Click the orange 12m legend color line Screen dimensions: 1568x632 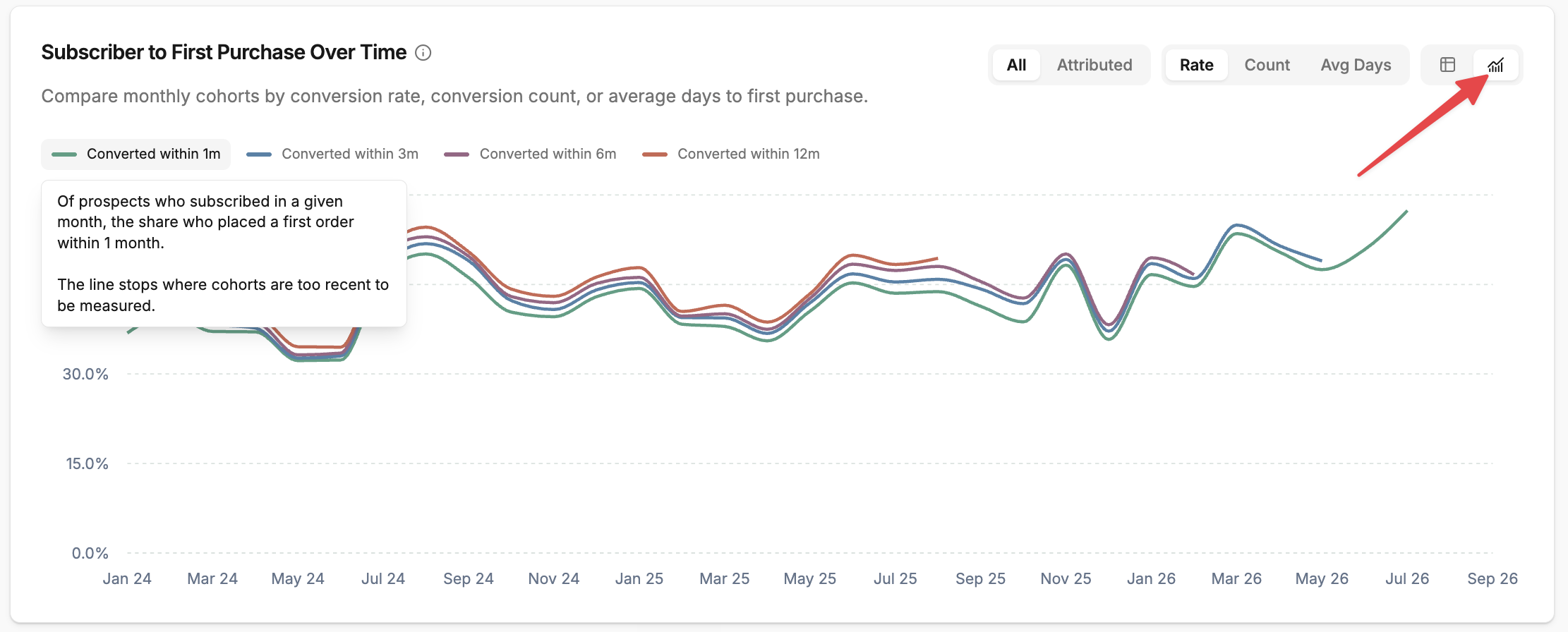655,154
